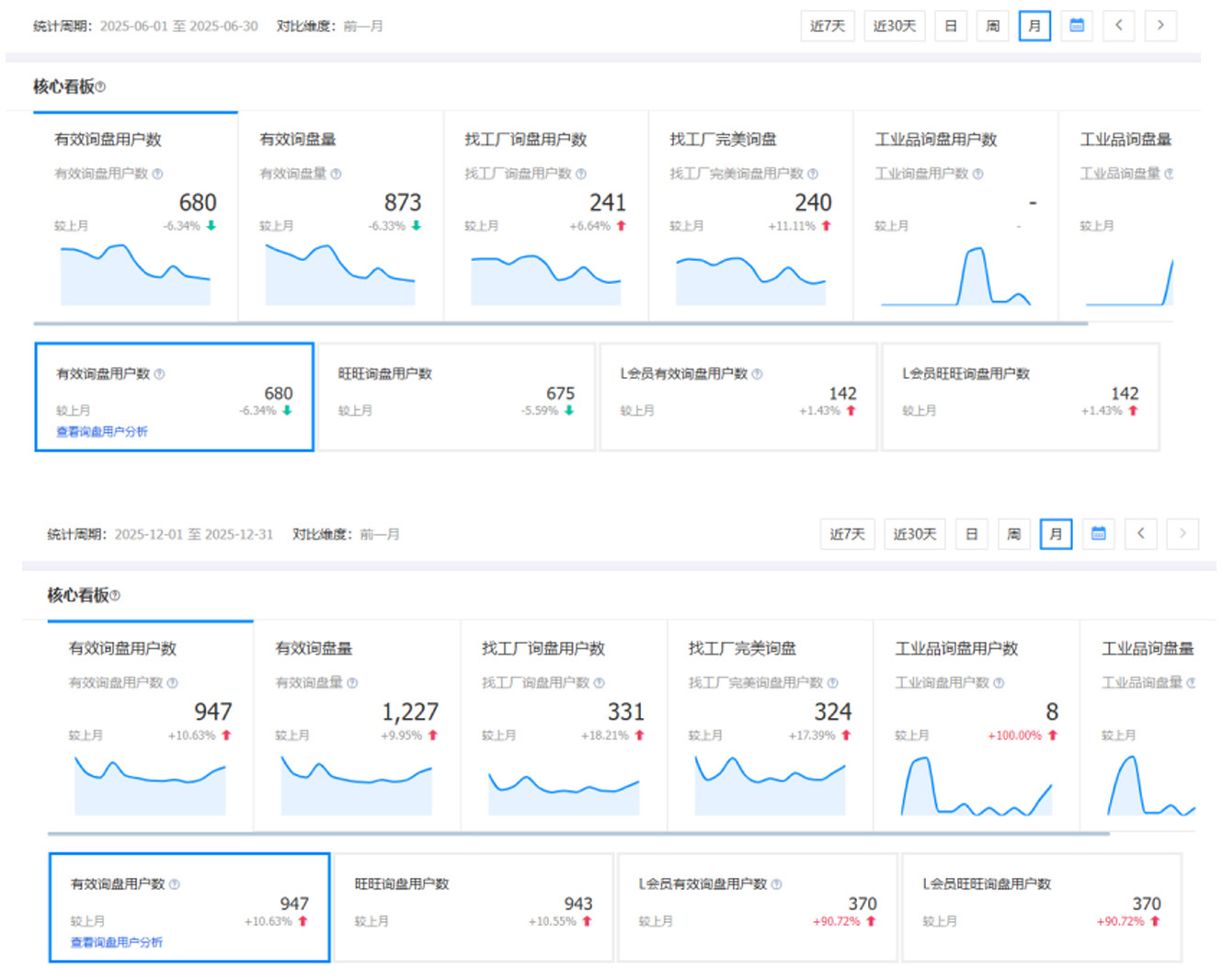Open 查看询盘用户分析 link under value 947
The height and width of the screenshot is (980, 1223).
click(x=117, y=942)
